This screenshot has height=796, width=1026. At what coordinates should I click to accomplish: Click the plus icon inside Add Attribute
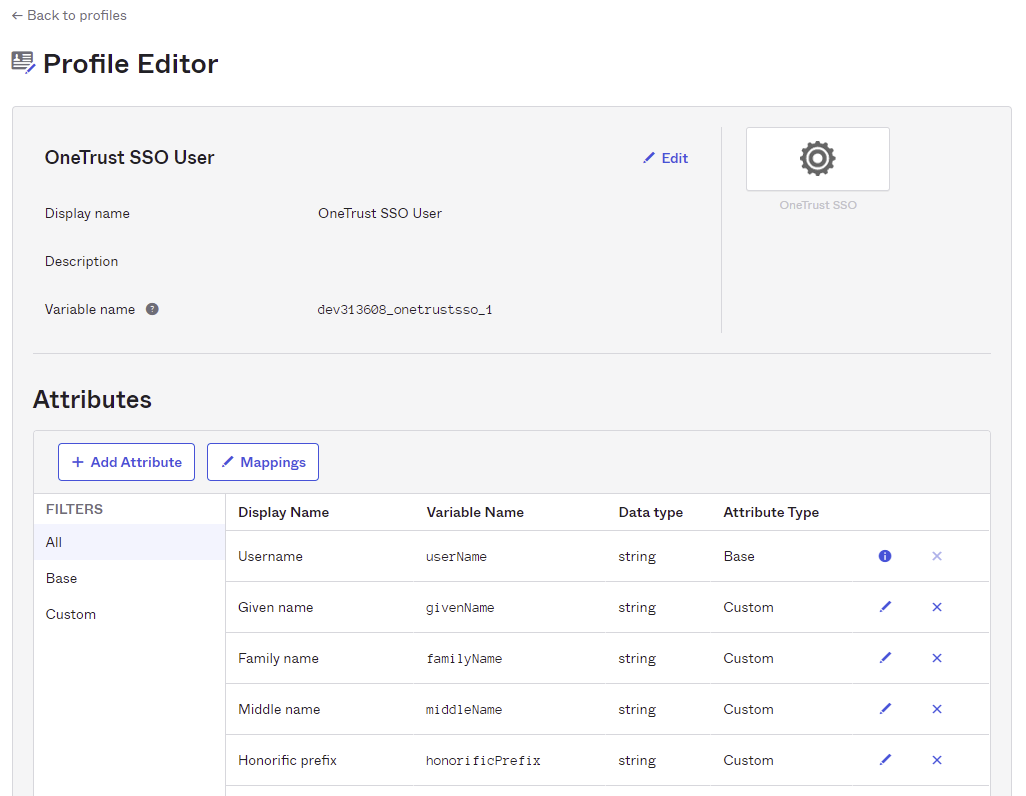[x=75, y=462]
